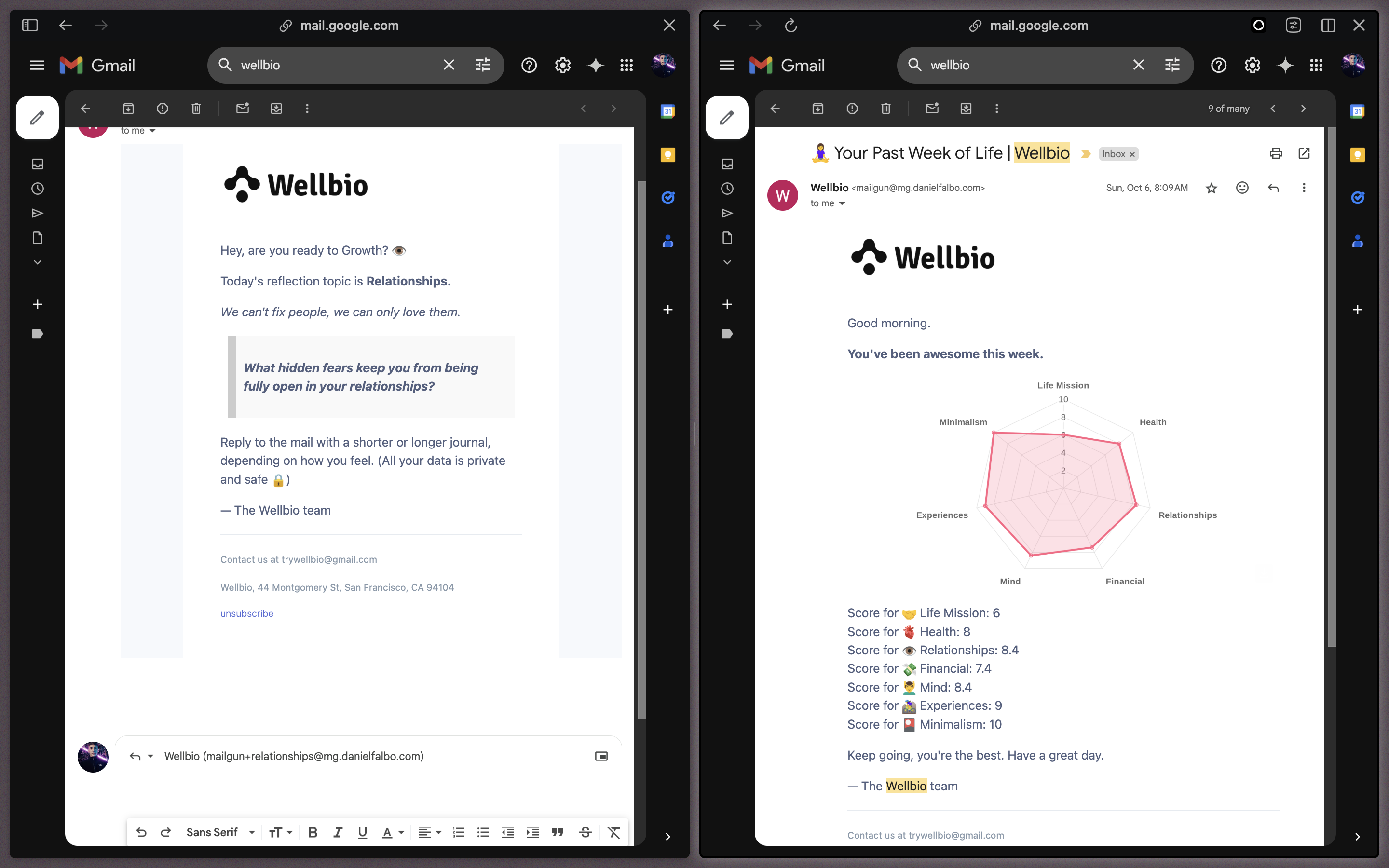Open reply type dropdown arrow in reply box
Viewport: 1389px width, 868px height.
(150, 756)
